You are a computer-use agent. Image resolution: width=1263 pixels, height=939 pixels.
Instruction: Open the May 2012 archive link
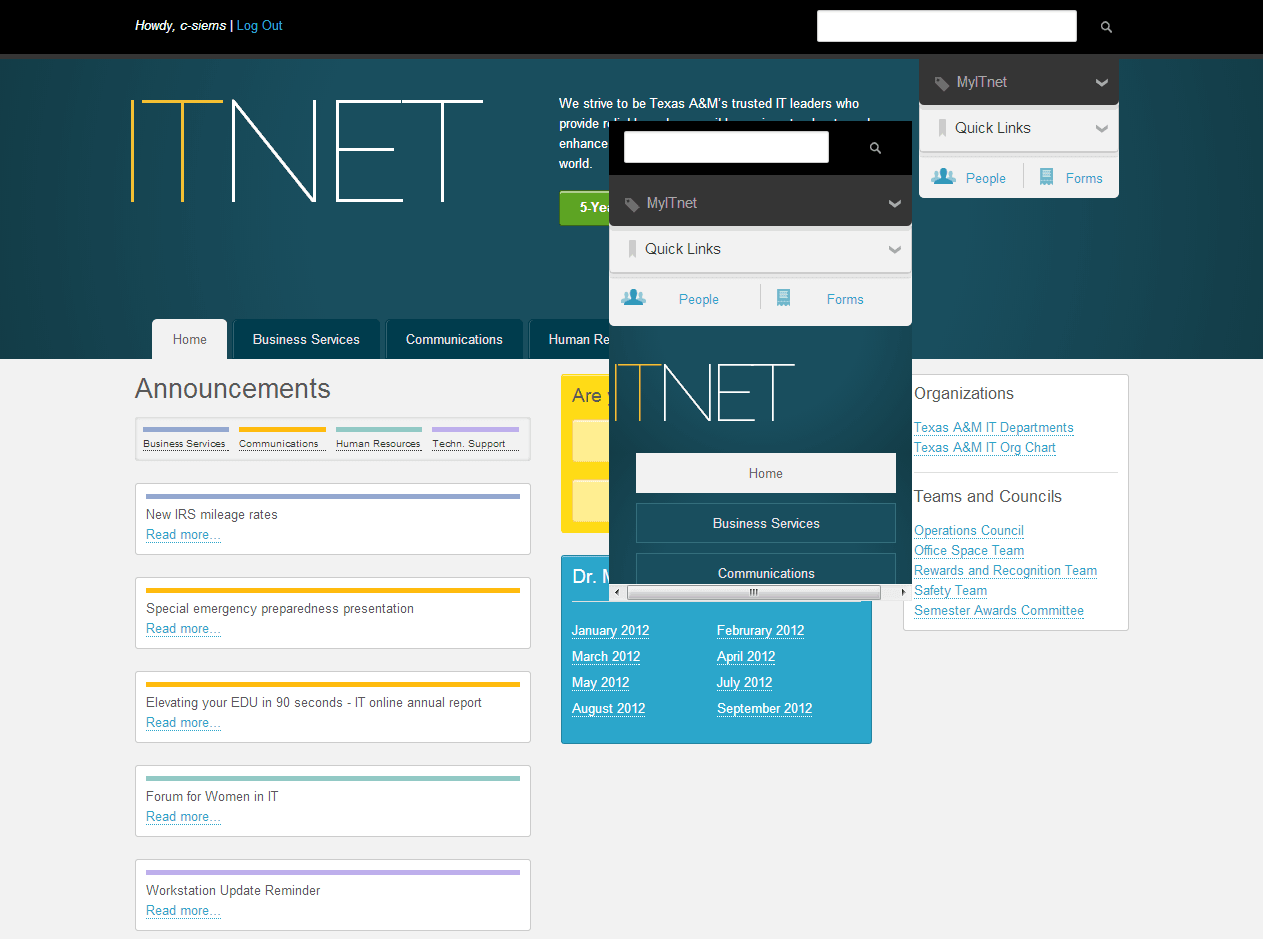click(600, 683)
